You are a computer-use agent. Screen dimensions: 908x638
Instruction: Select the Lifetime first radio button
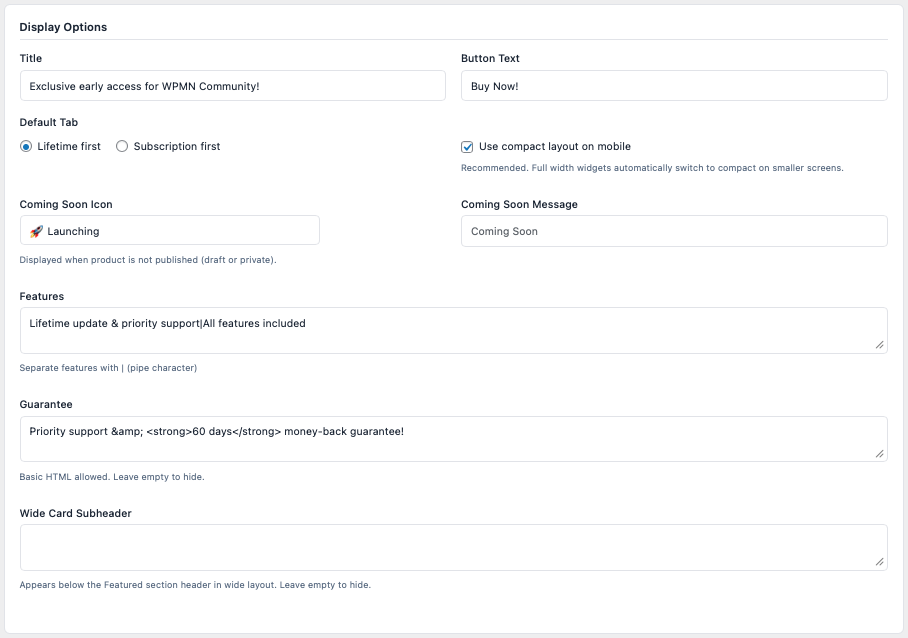(26, 146)
